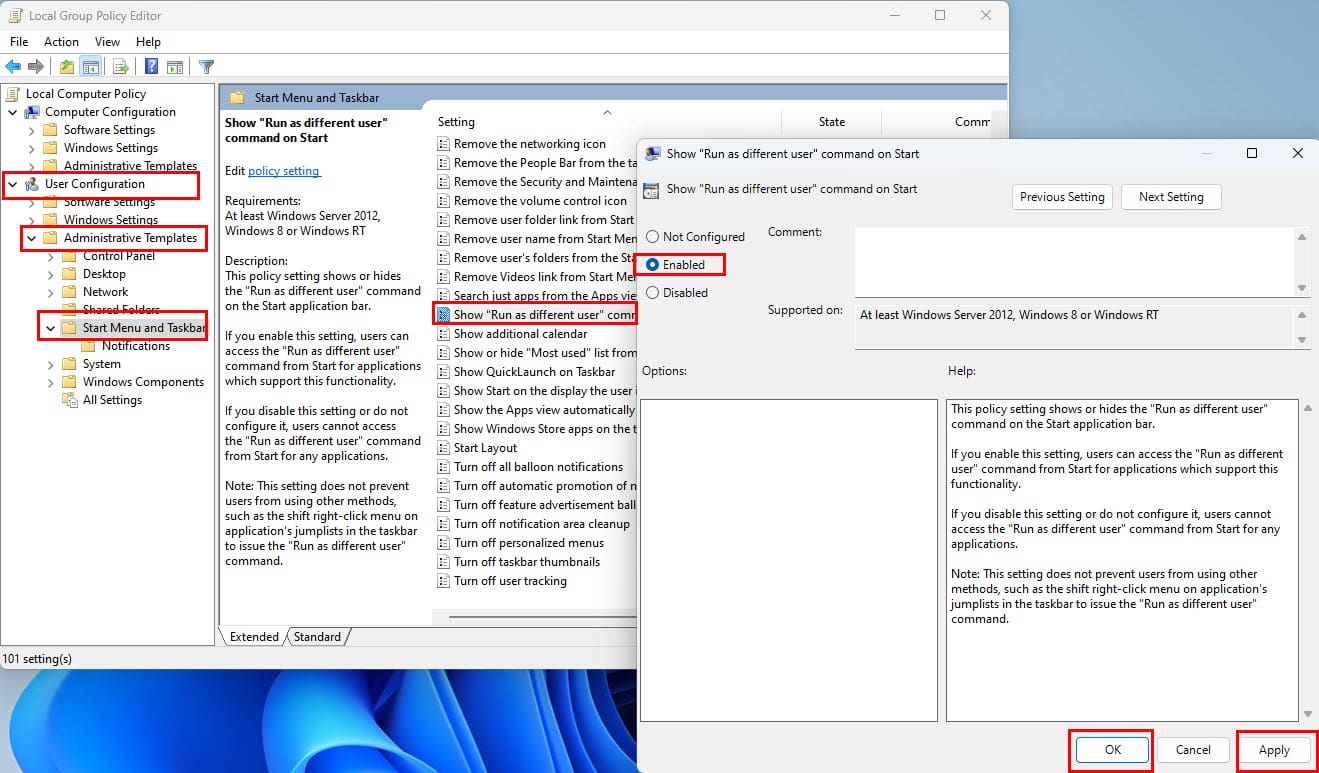1319x773 pixels.
Task: Click the blue Back arrow in toolbar
Action: 13,67
